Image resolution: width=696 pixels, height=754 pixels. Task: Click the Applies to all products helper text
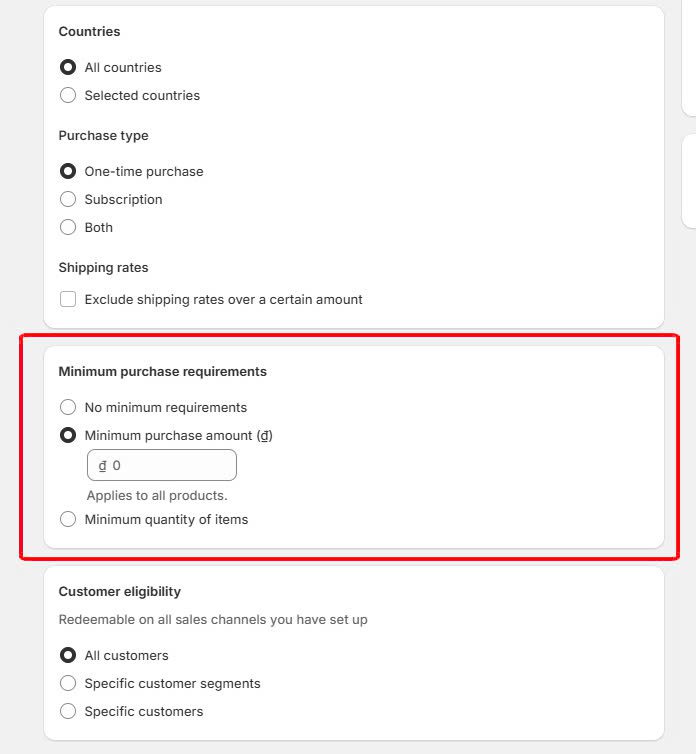[157, 495]
